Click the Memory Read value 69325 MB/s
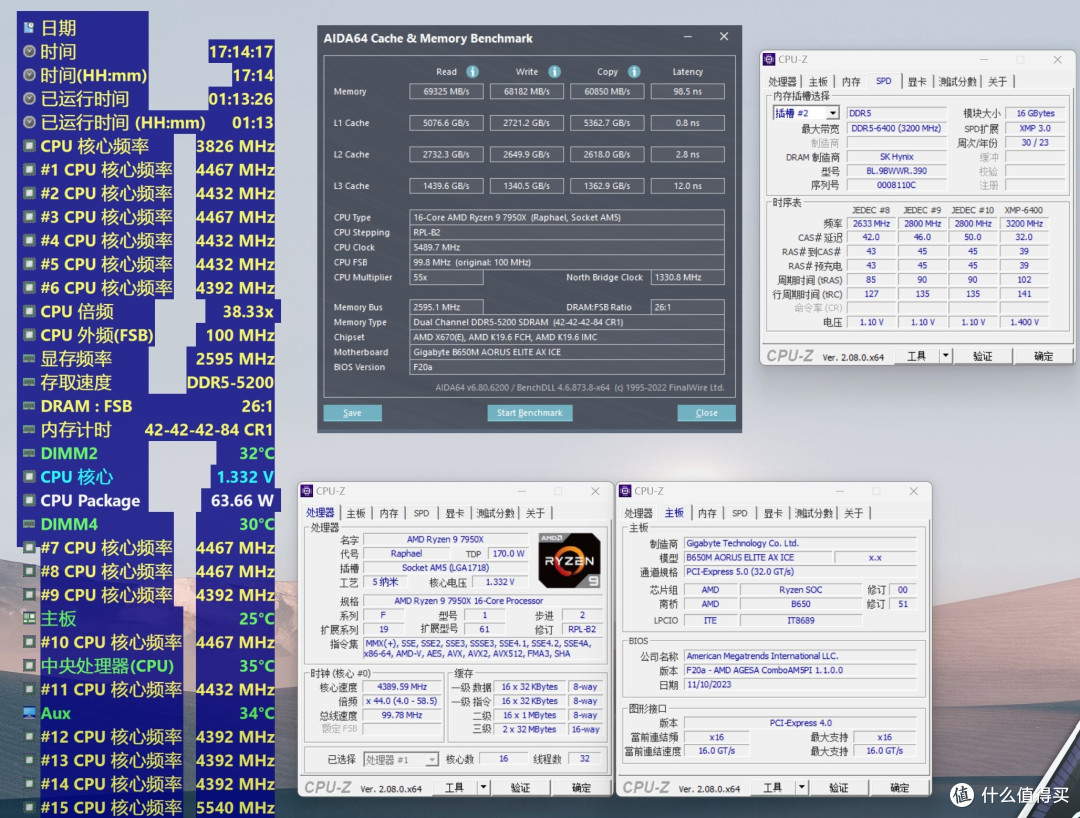This screenshot has width=1080, height=818. [446, 91]
